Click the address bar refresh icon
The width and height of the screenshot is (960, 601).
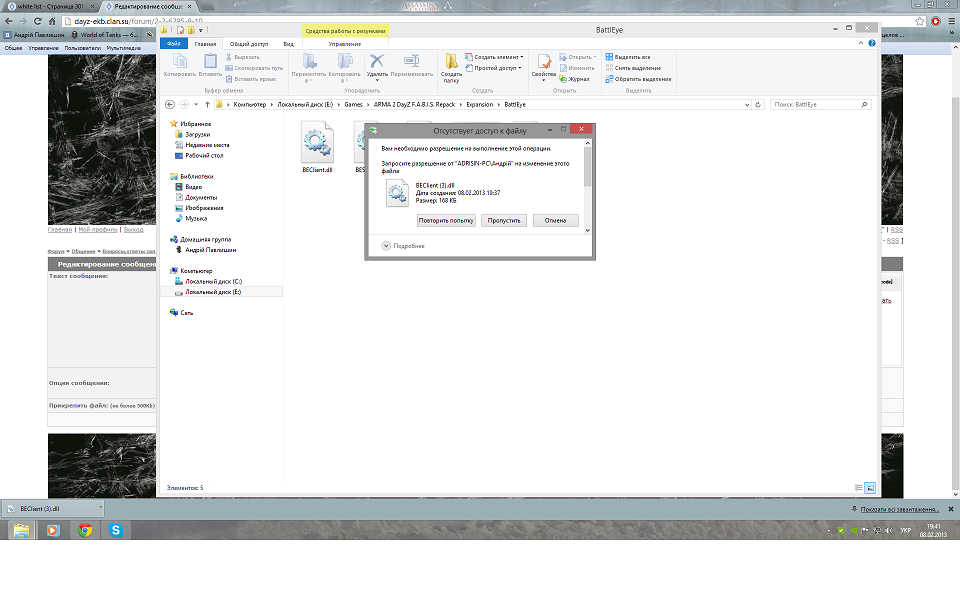(758, 105)
